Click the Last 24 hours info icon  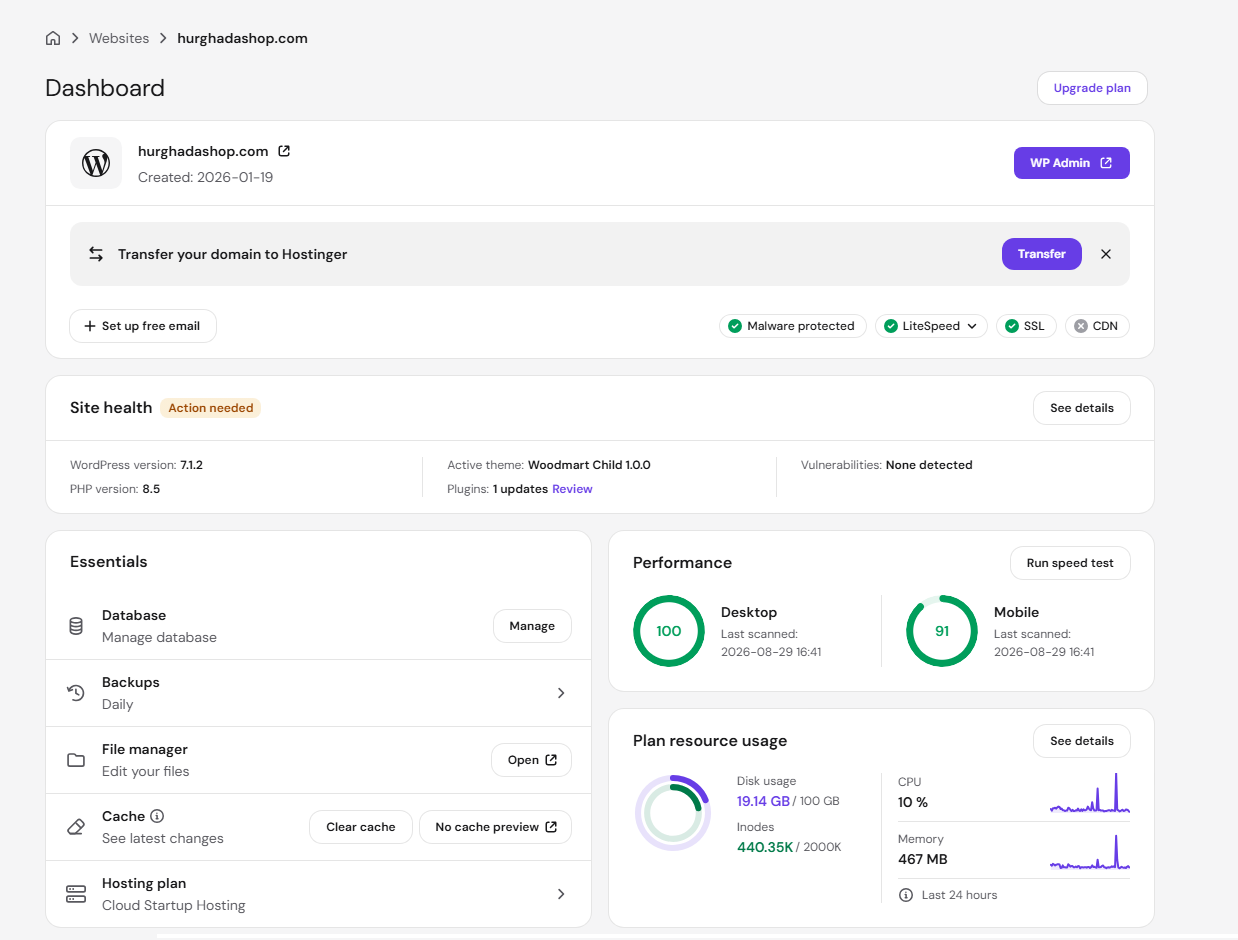[906, 895]
